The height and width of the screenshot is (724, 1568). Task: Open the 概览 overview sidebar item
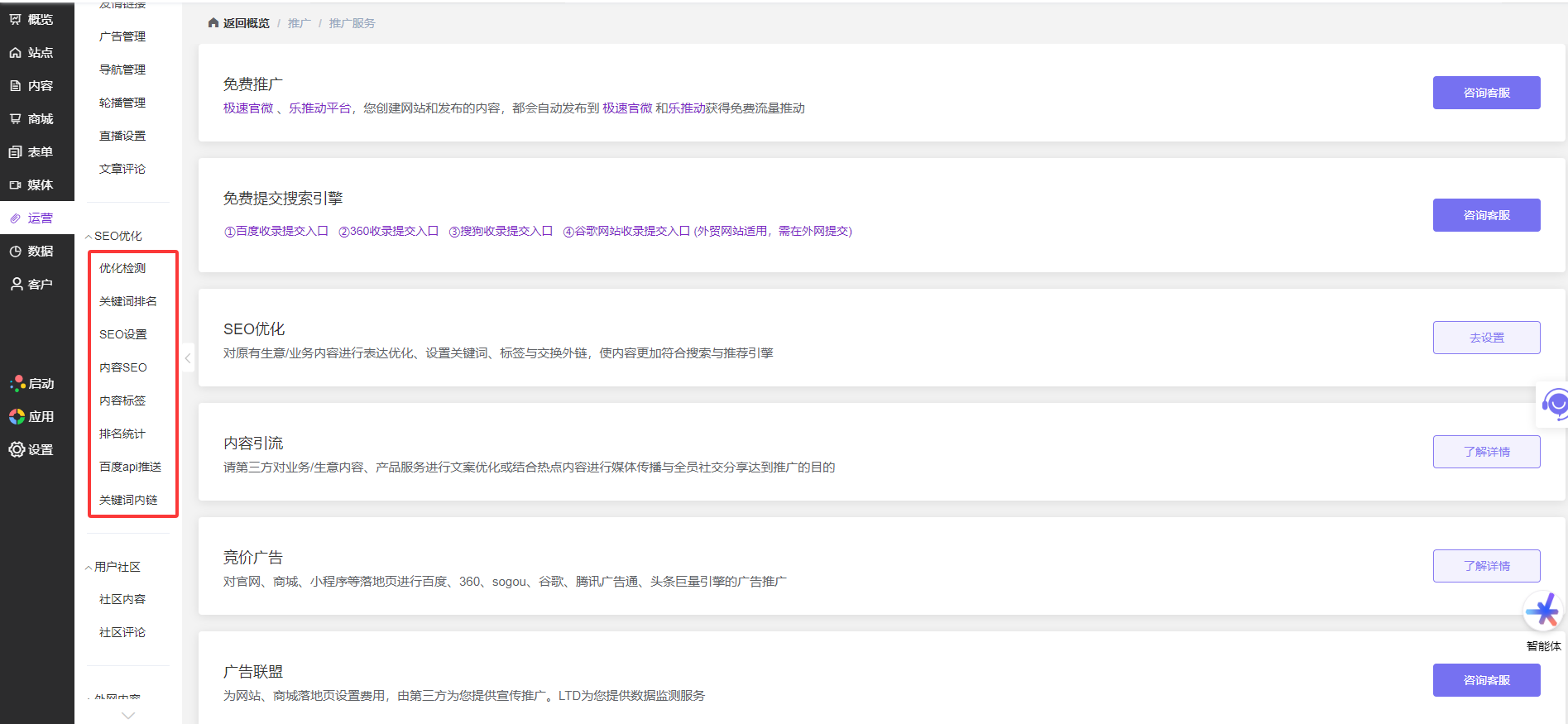tap(31, 19)
